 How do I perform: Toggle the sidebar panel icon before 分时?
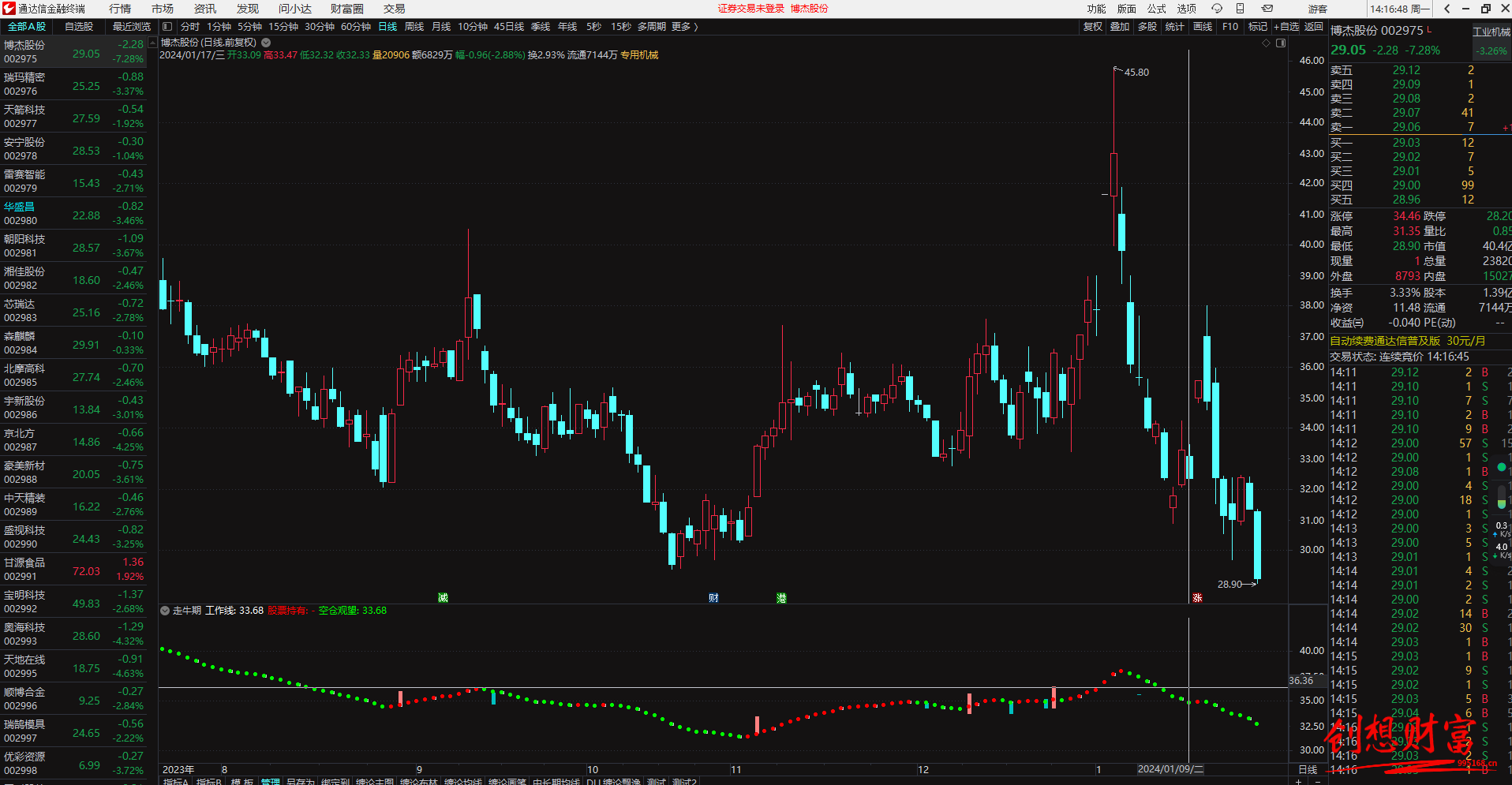(x=167, y=27)
